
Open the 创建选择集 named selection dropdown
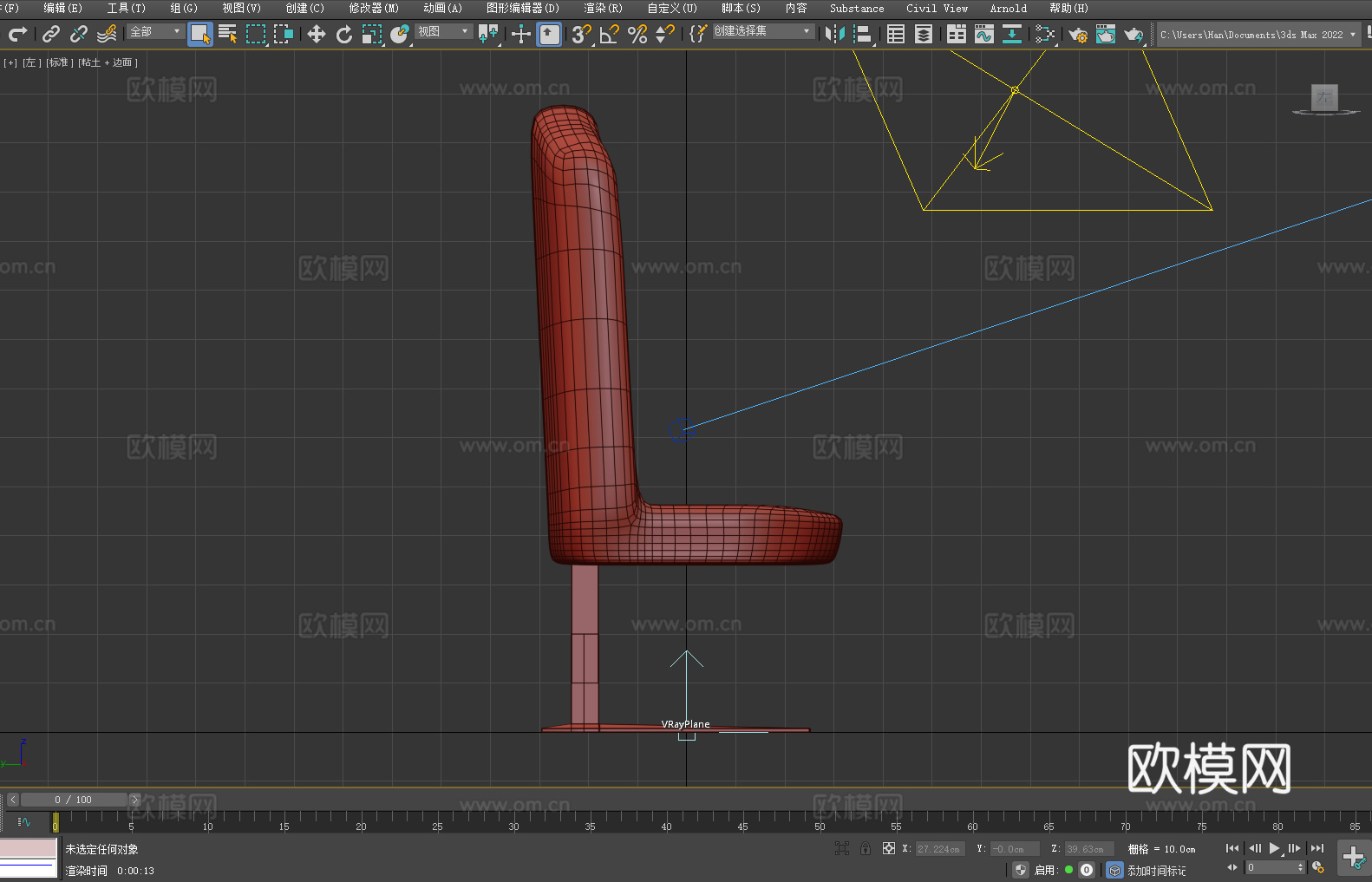[x=764, y=31]
